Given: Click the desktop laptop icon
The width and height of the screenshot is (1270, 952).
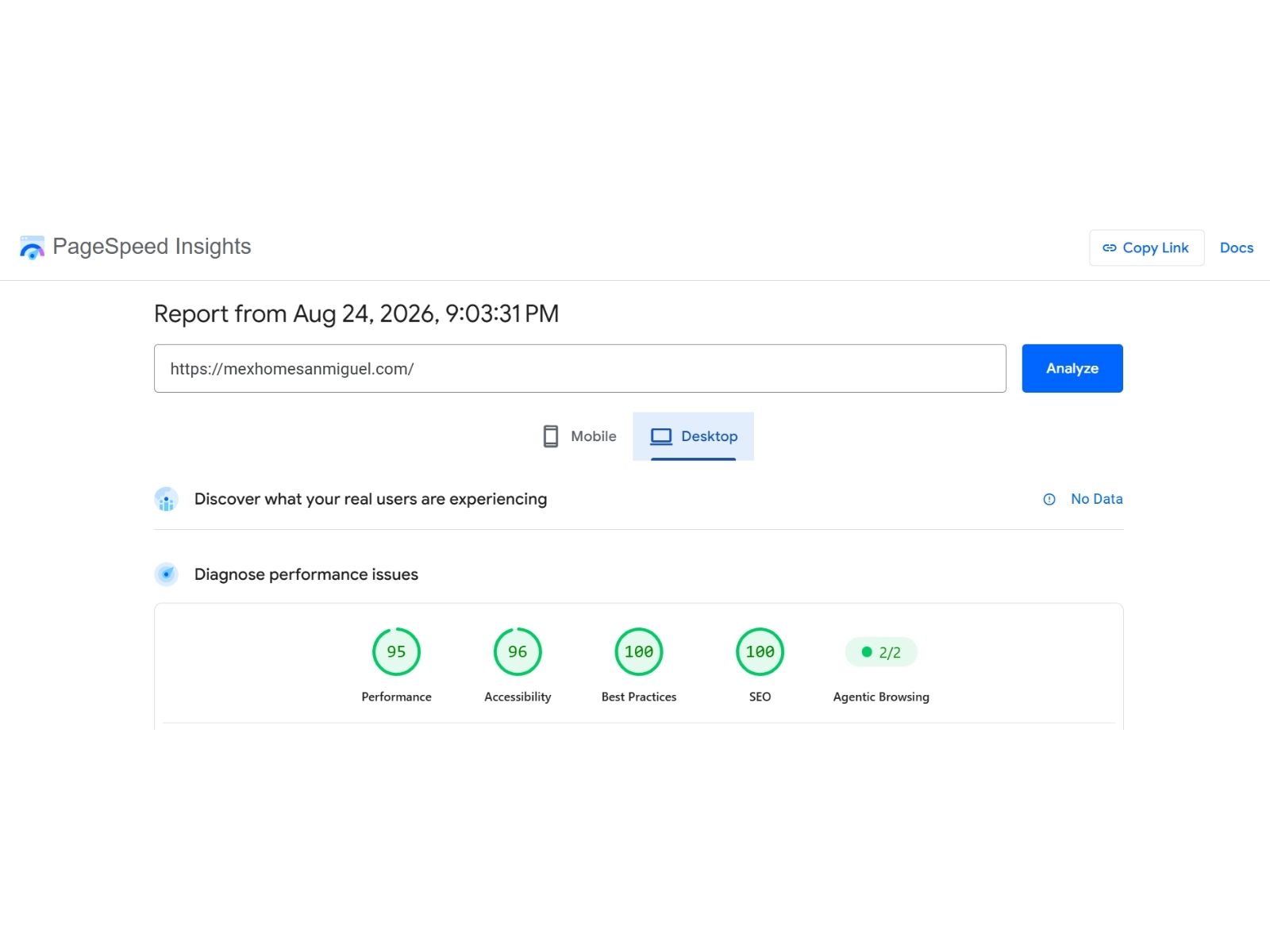Looking at the screenshot, I should [x=661, y=436].
